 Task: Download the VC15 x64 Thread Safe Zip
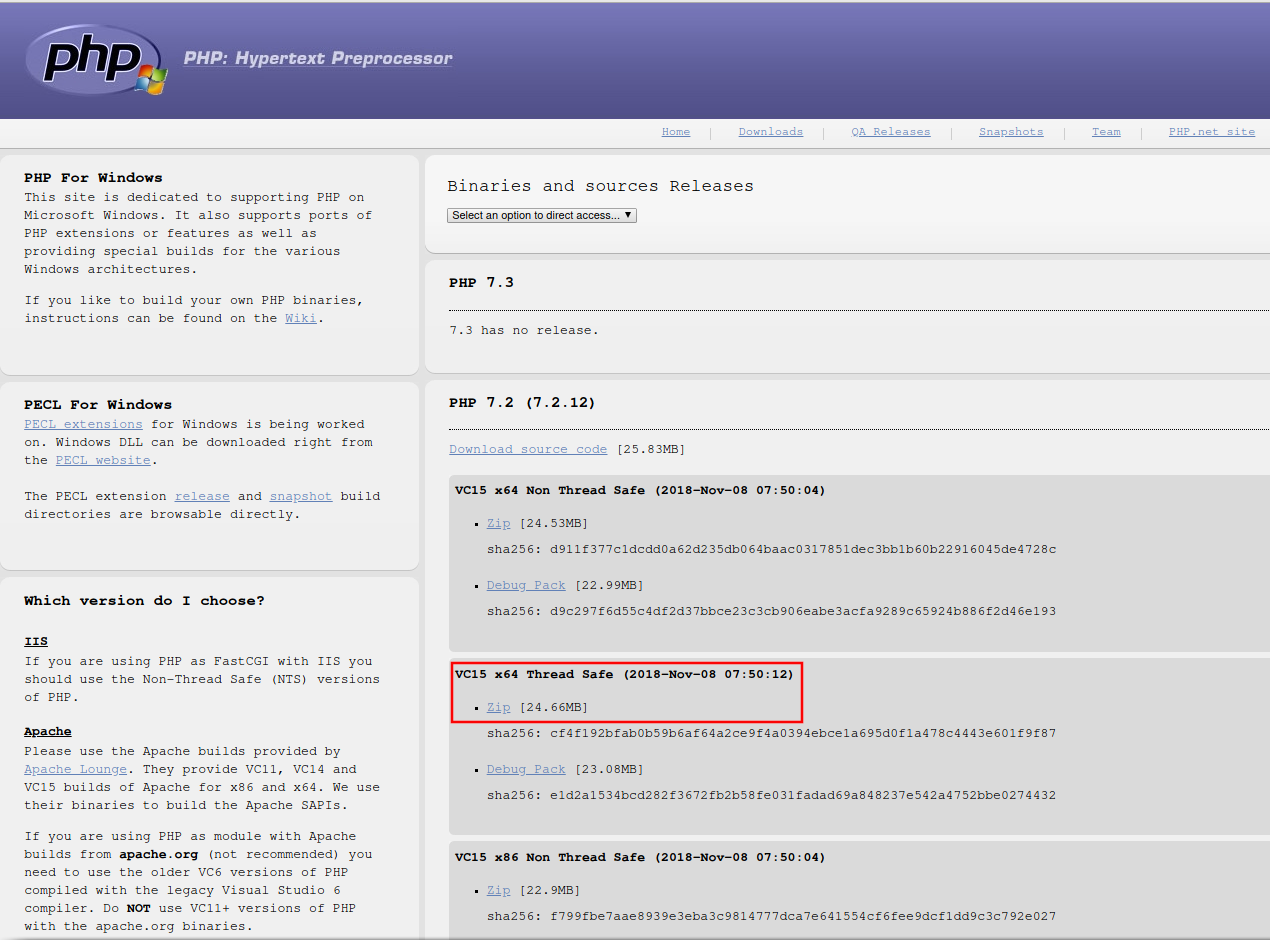point(498,707)
